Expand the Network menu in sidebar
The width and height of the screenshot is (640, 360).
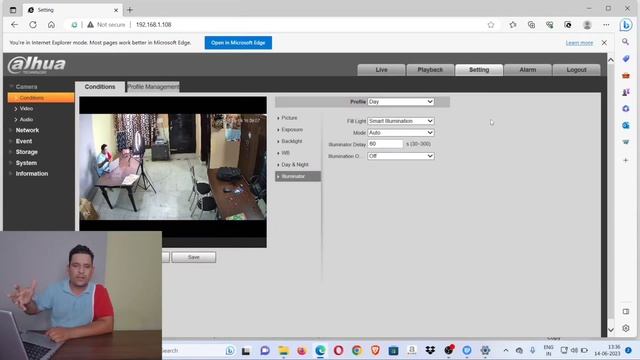point(27,130)
